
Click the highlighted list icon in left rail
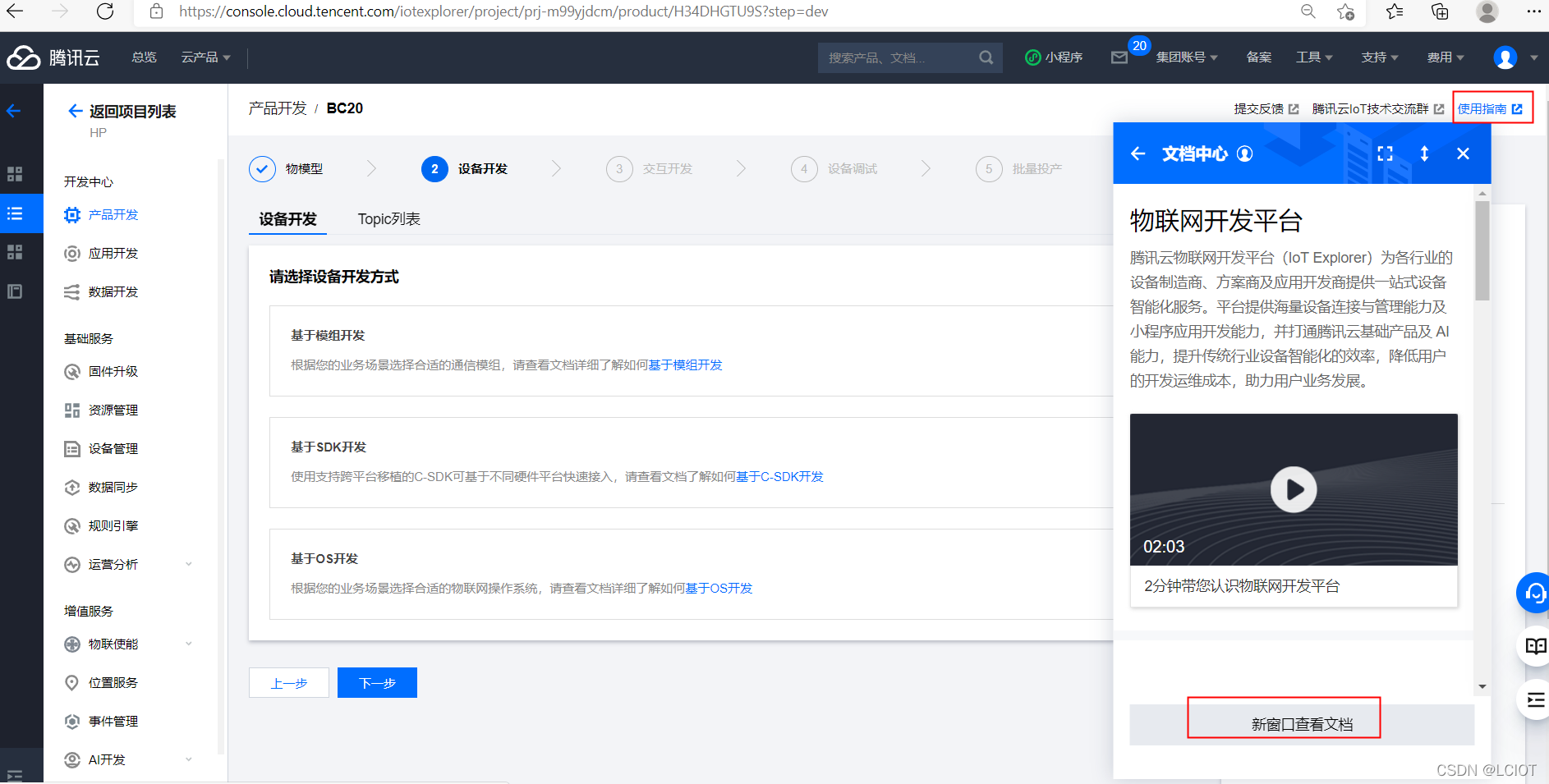pyautogui.click(x=15, y=213)
